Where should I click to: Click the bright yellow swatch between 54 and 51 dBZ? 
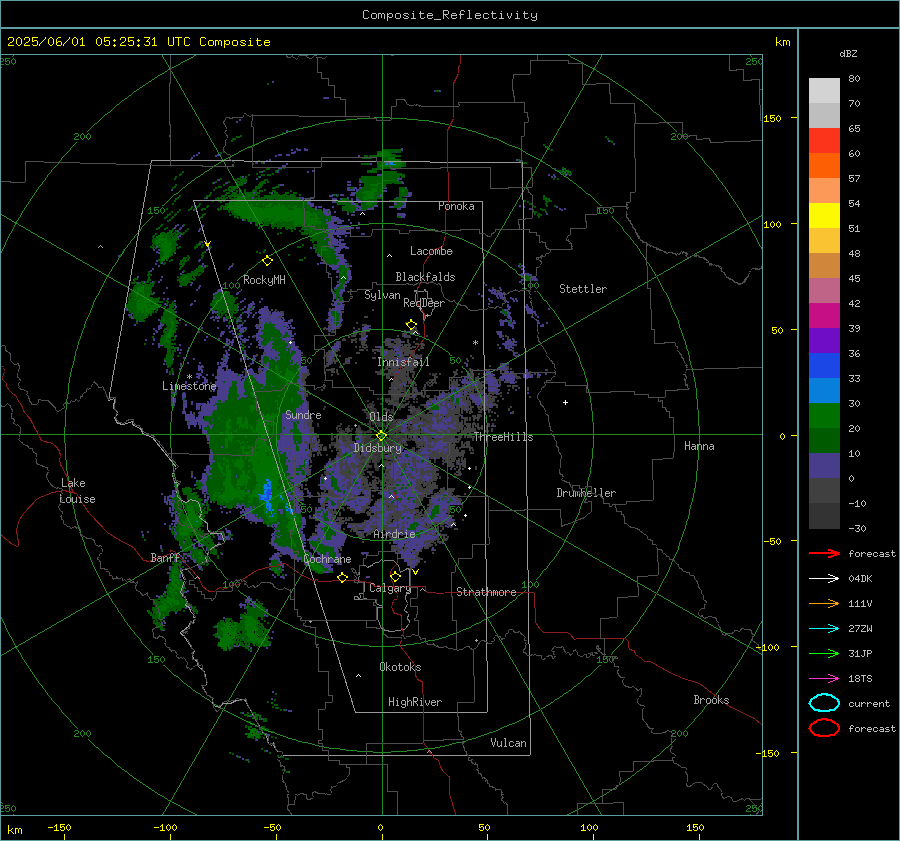[824, 216]
